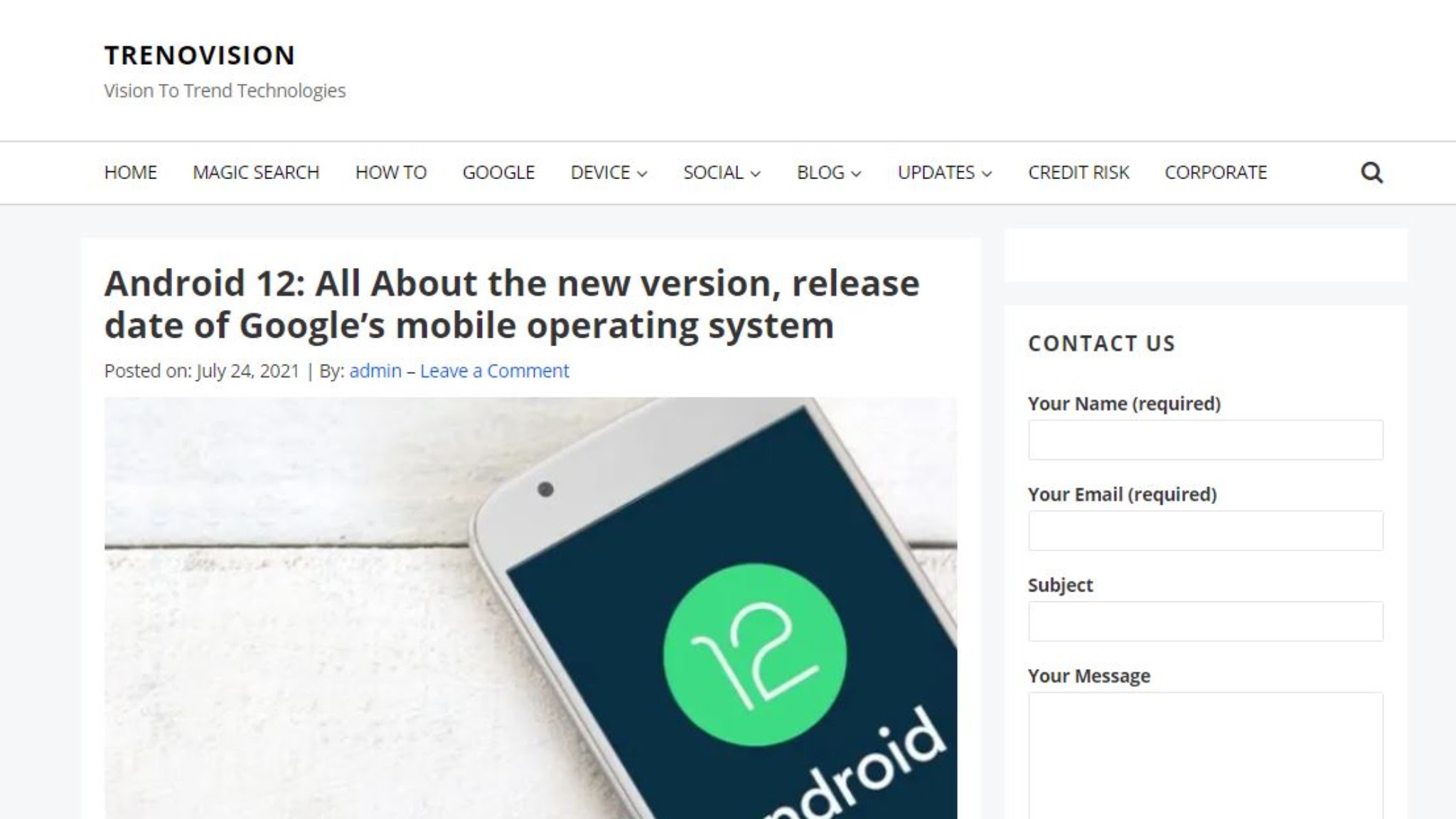Expand the DEVICE menu chevron
This screenshot has height=819, width=1456.
(x=643, y=173)
